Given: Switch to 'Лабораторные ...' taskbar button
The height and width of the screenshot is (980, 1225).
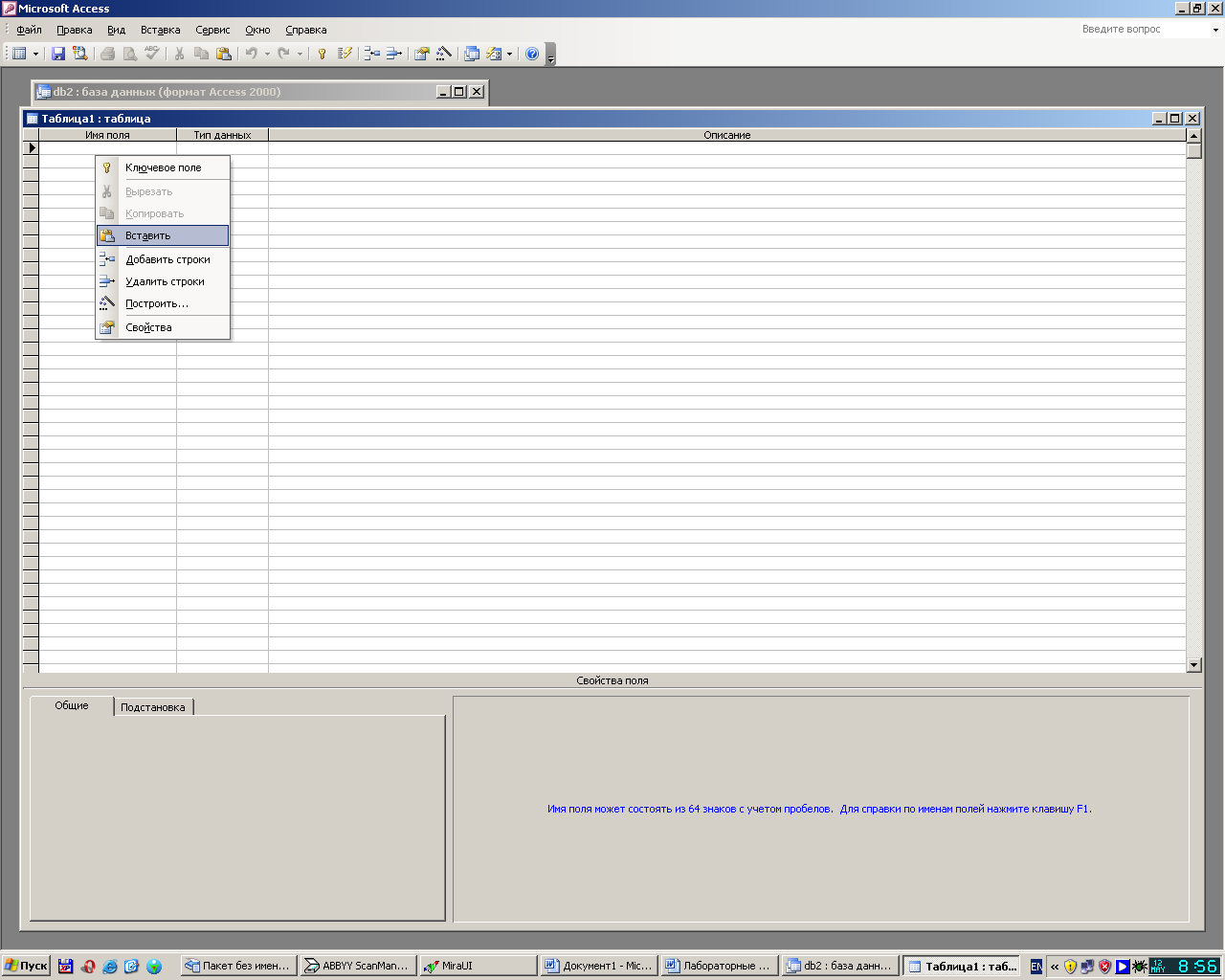Looking at the screenshot, I should tap(718, 966).
